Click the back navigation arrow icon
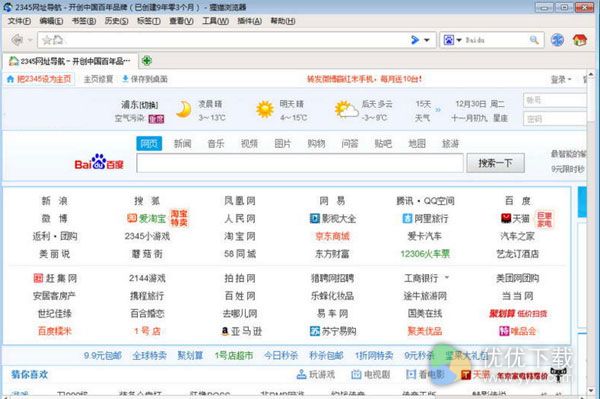 coord(16,40)
